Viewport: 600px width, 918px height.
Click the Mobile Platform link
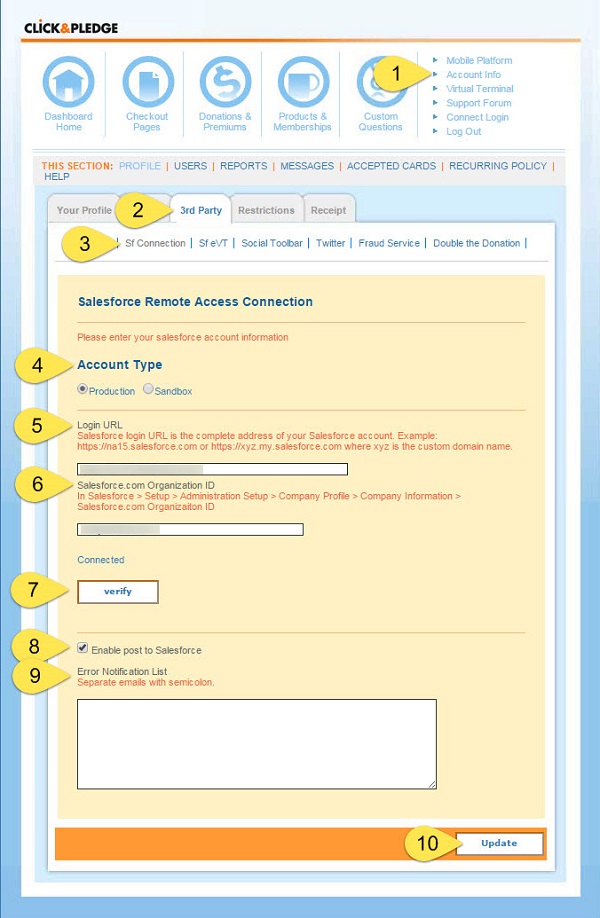click(x=479, y=60)
